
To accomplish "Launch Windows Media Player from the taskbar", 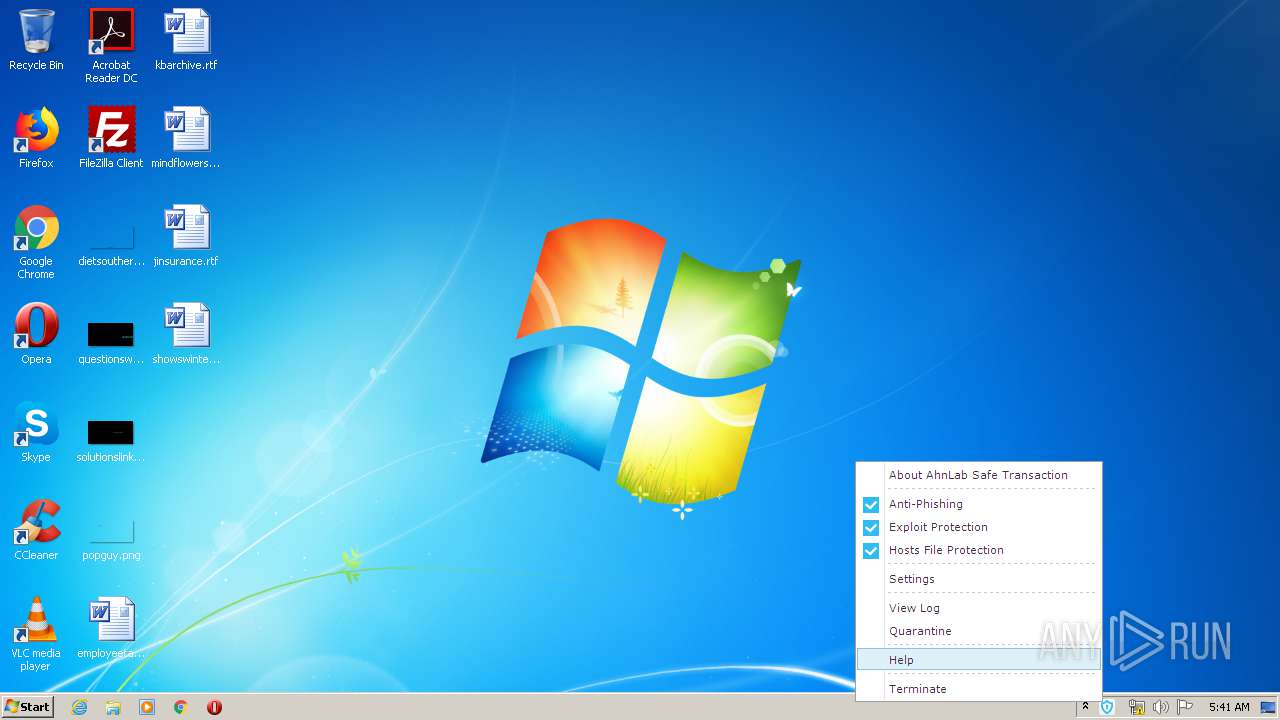I will (147, 707).
